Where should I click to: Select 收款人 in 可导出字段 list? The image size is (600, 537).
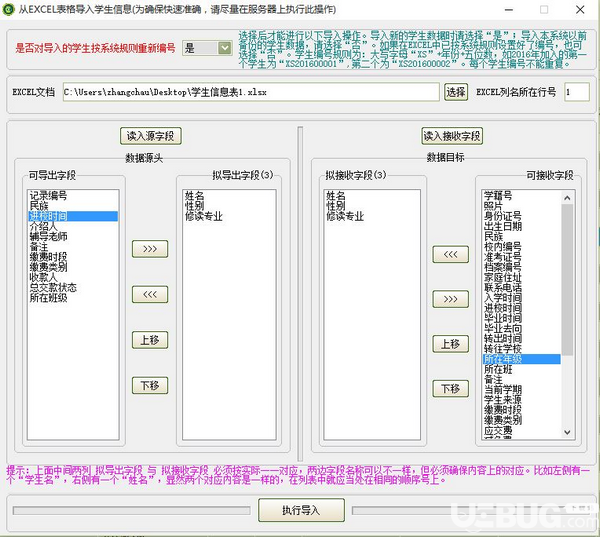click(x=73, y=277)
